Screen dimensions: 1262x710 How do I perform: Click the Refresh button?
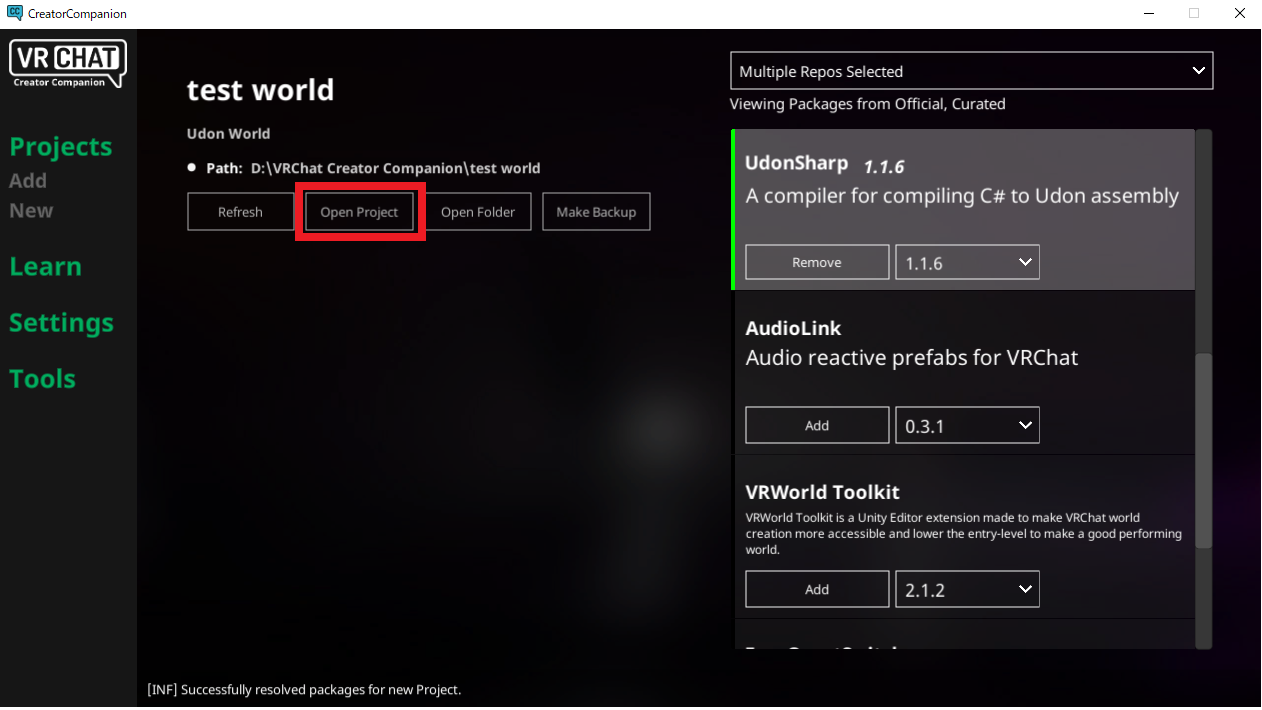click(x=240, y=212)
